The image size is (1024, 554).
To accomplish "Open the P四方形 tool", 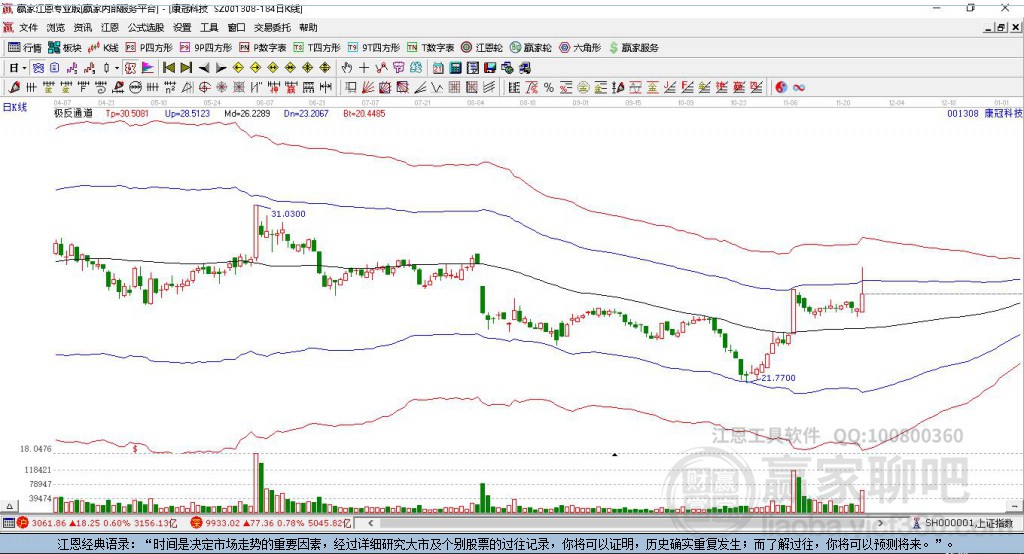I will [149, 48].
